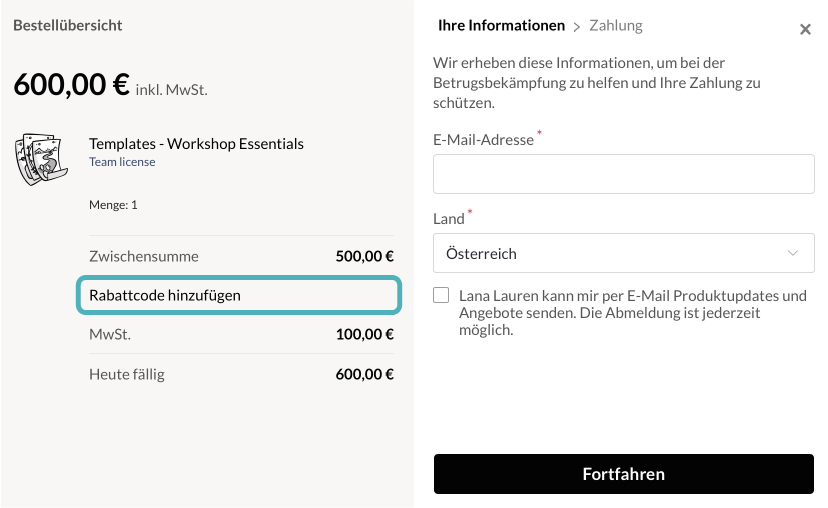The height and width of the screenshot is (508, 828).
Task: Open the Land dropdown showing Österreich
Action: coord(623,254)
